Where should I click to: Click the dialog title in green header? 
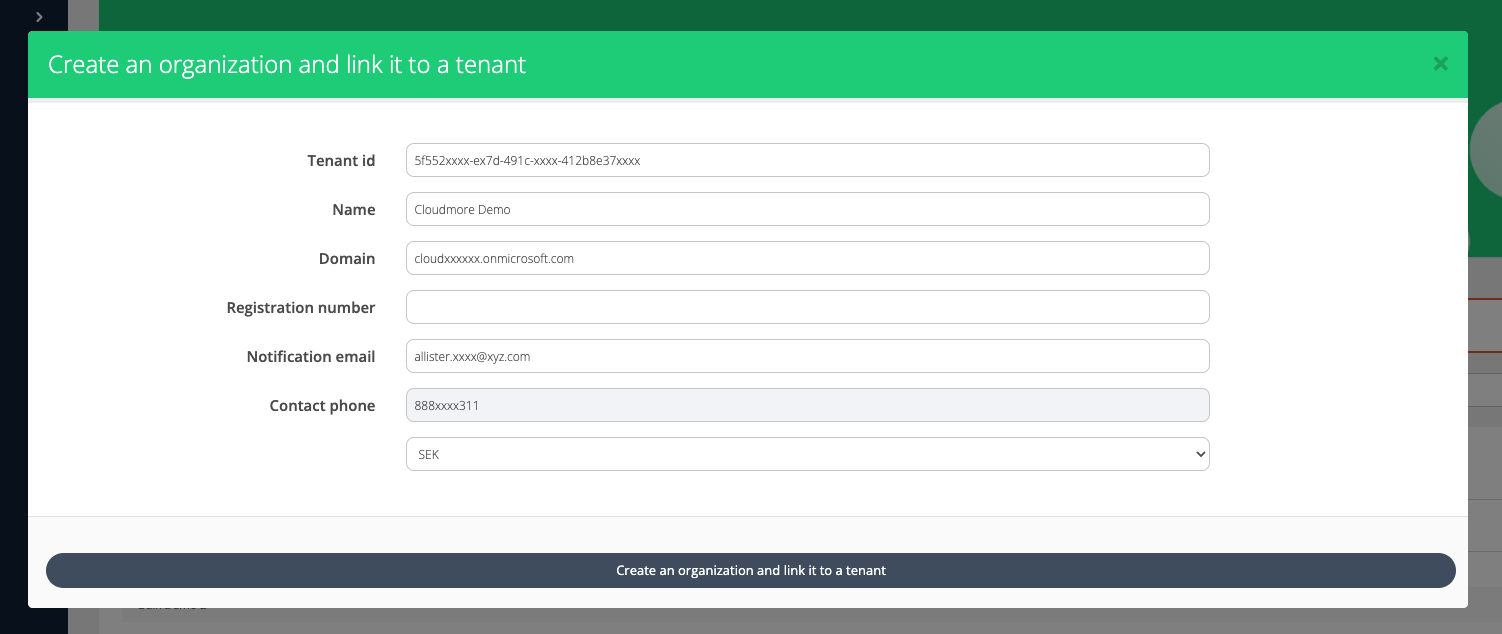tap(287, 65)
